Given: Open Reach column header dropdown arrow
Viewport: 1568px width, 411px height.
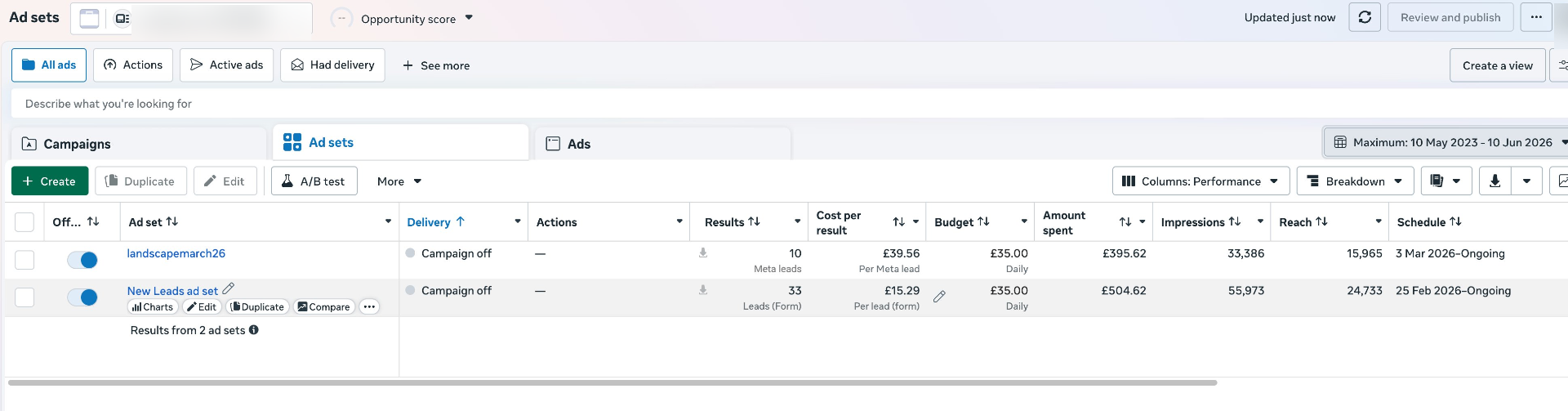Looking at the screenshot, I should point(1379,221).
